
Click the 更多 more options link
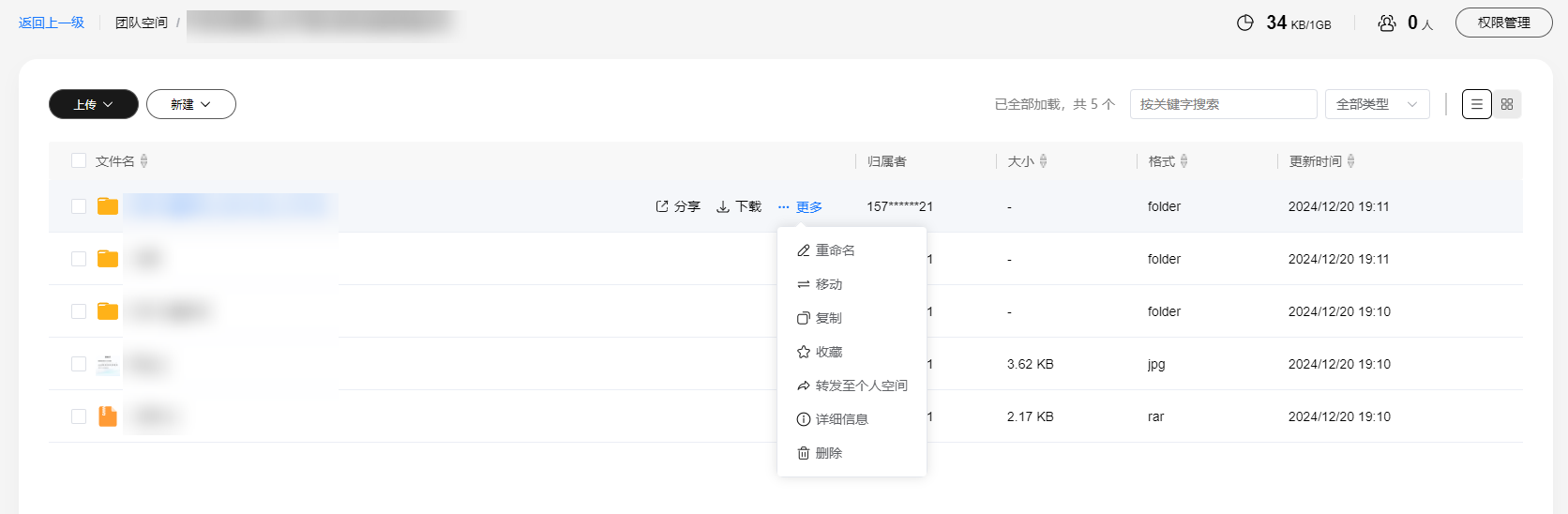[x=800, y=207]
